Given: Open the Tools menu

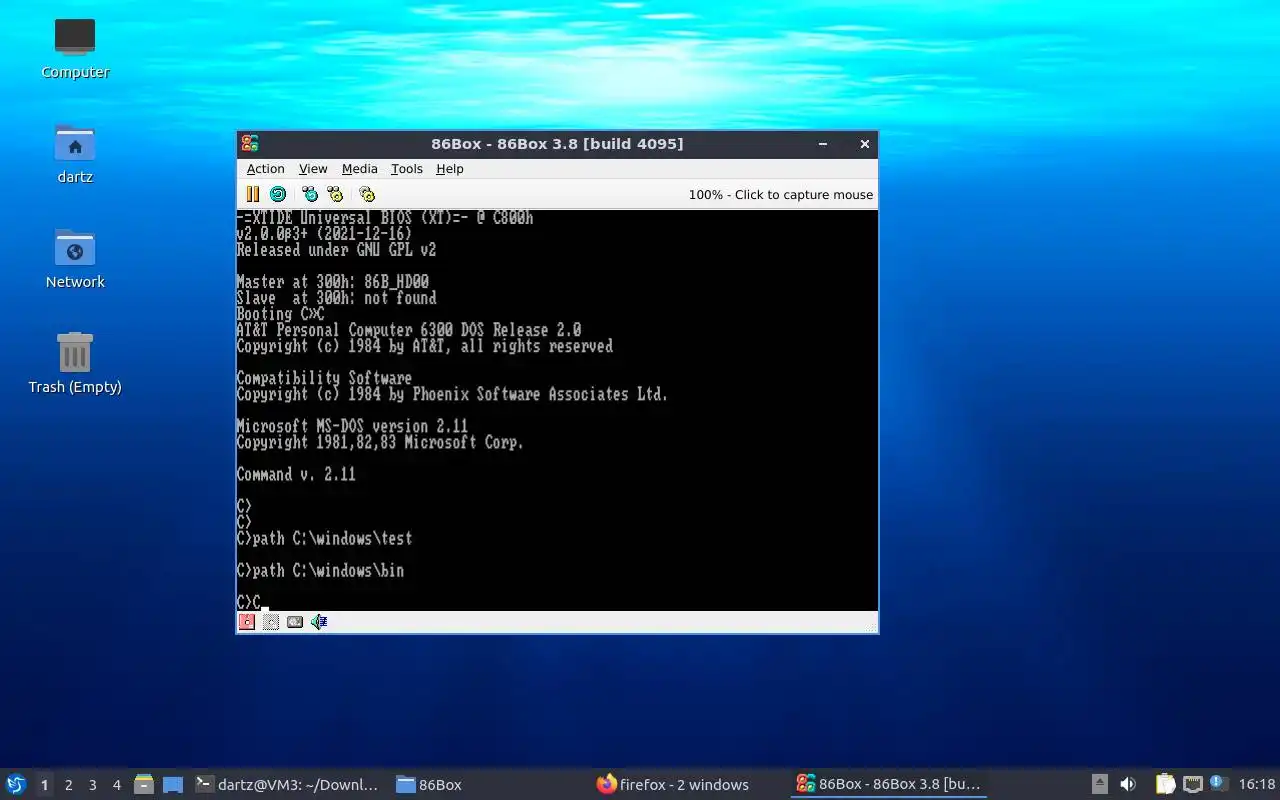Looking at the screenshot, I should coord(407,169).
